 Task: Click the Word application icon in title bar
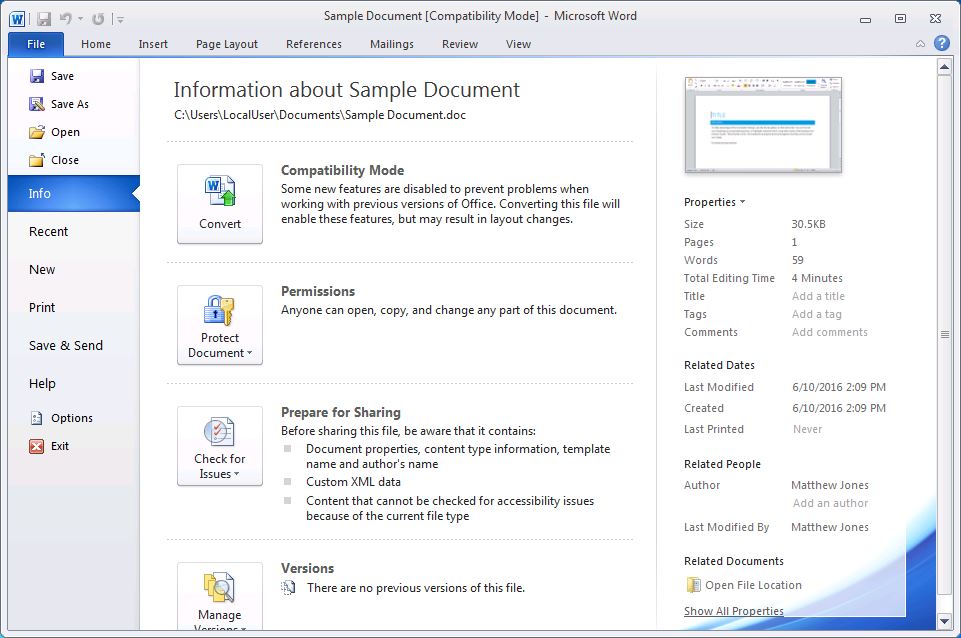pyautogui.click(x=17, y=19)
